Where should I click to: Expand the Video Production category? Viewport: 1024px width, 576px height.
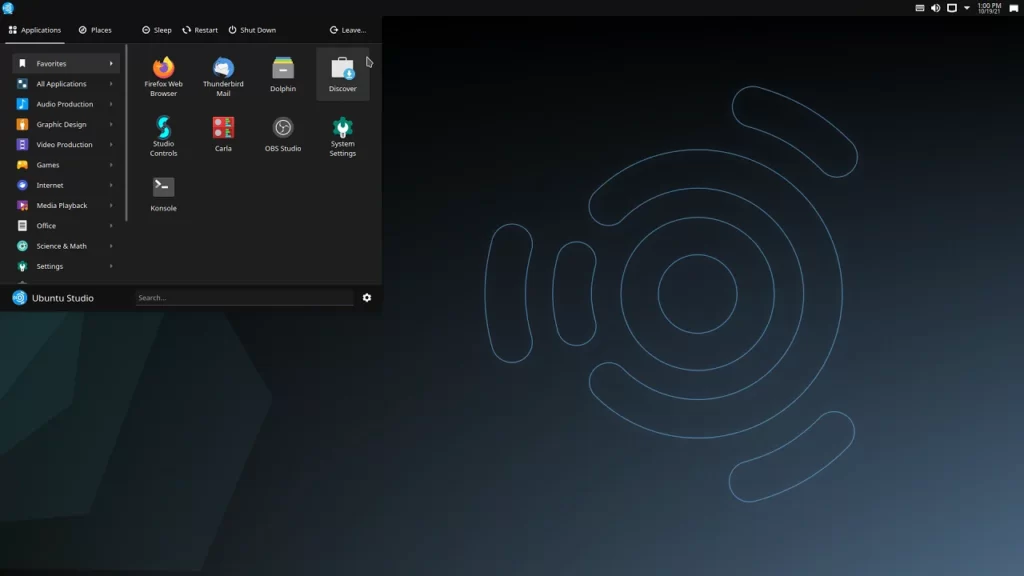(65, 145)
